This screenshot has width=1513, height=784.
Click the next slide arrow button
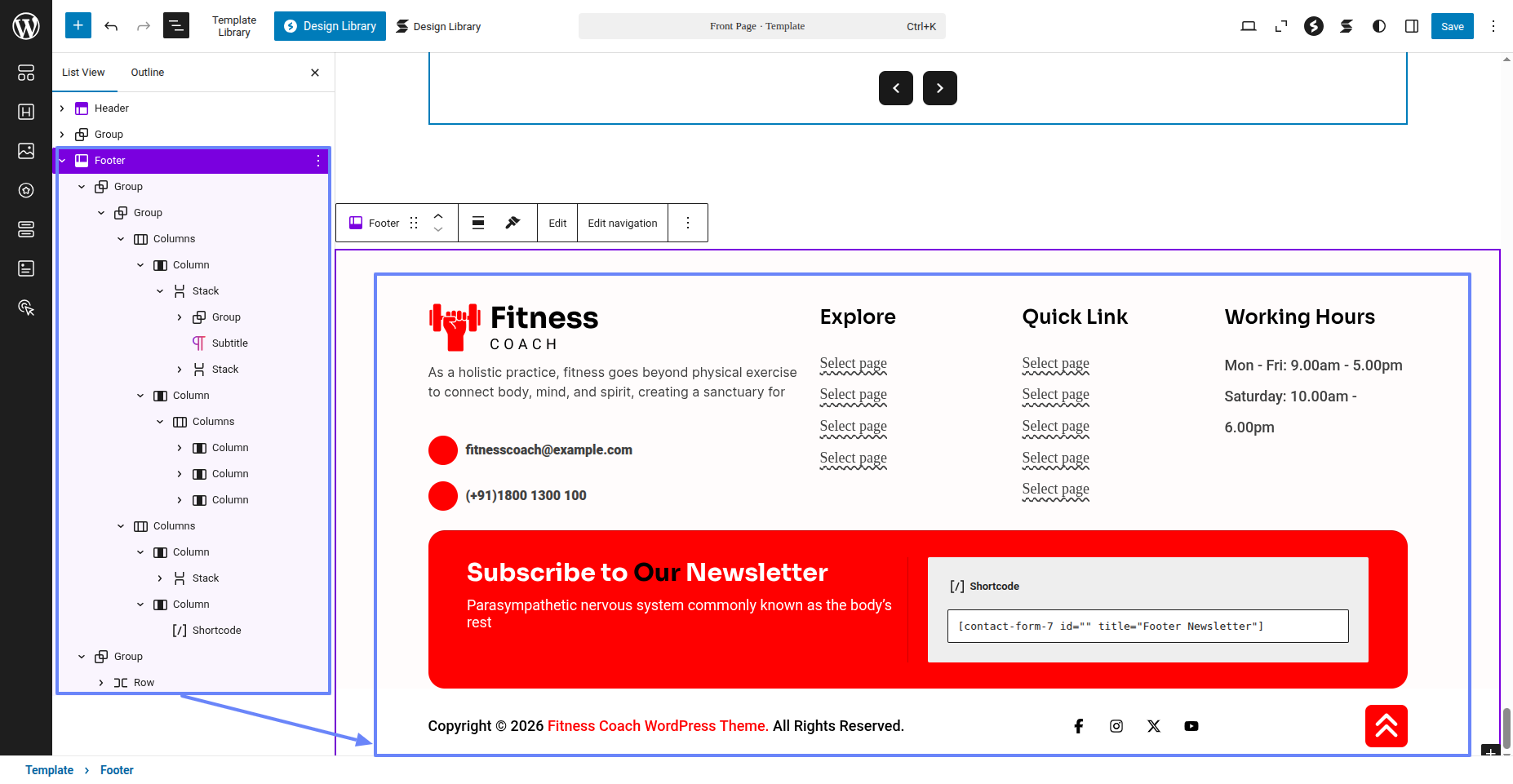939,88
